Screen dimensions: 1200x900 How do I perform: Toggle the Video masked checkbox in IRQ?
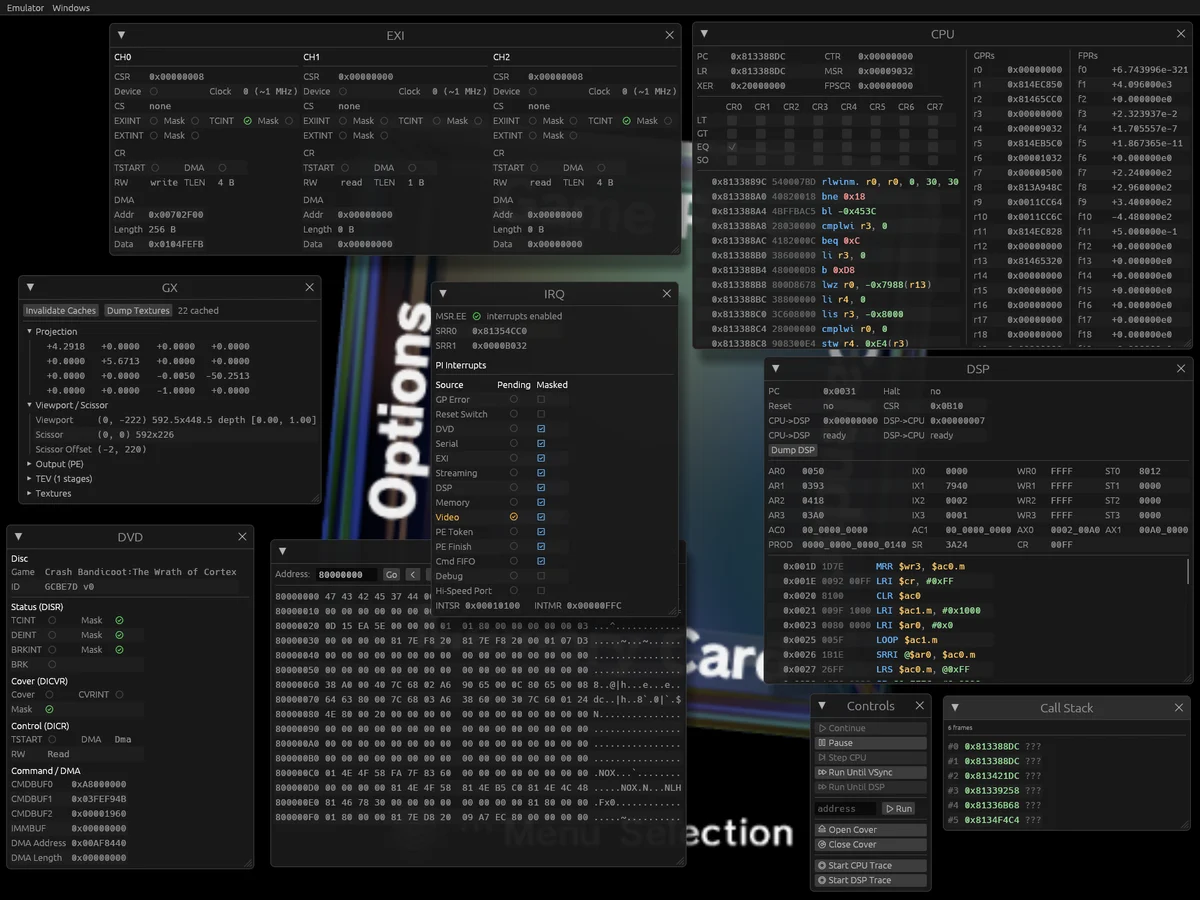pyautogui.click(x=541, y=517)
